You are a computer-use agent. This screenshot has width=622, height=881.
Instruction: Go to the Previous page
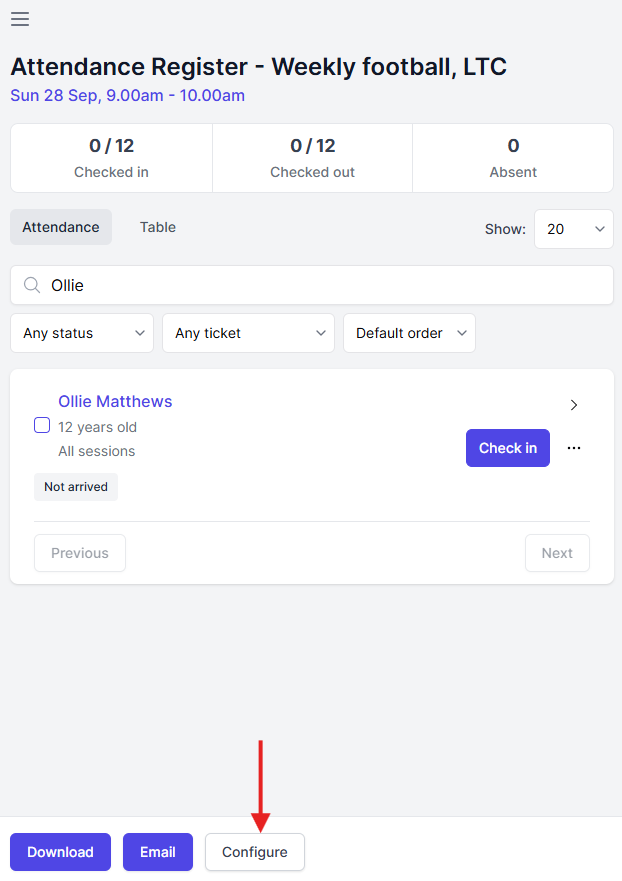[x=80, y=553]
